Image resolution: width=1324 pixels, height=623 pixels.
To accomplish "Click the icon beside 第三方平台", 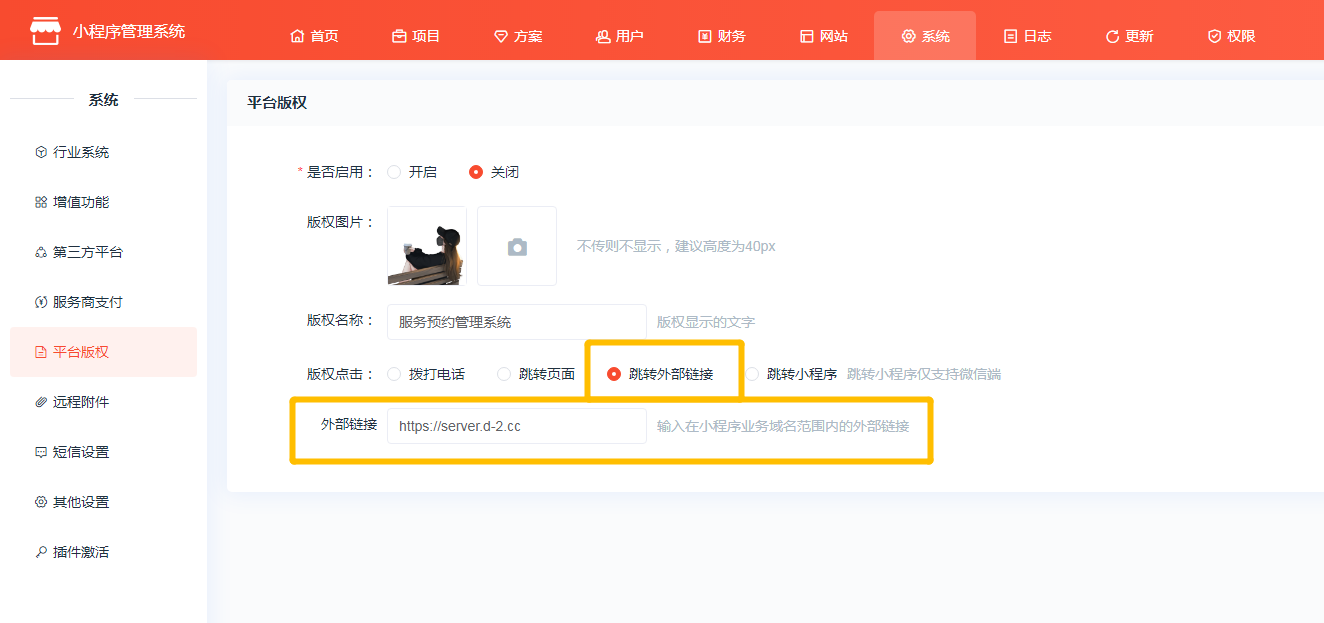I will [41, 252].
